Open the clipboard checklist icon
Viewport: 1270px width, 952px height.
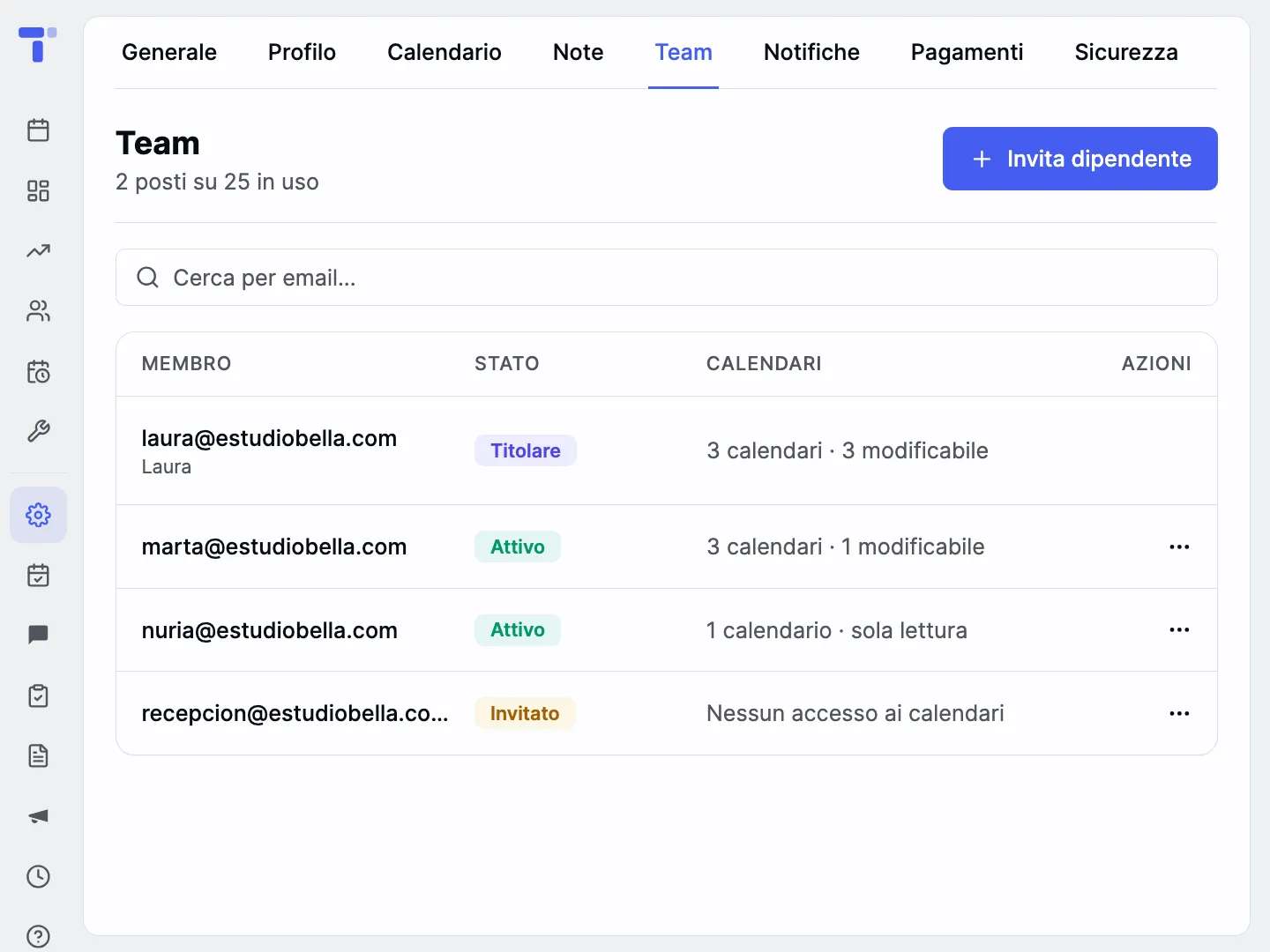coord(38,695)
